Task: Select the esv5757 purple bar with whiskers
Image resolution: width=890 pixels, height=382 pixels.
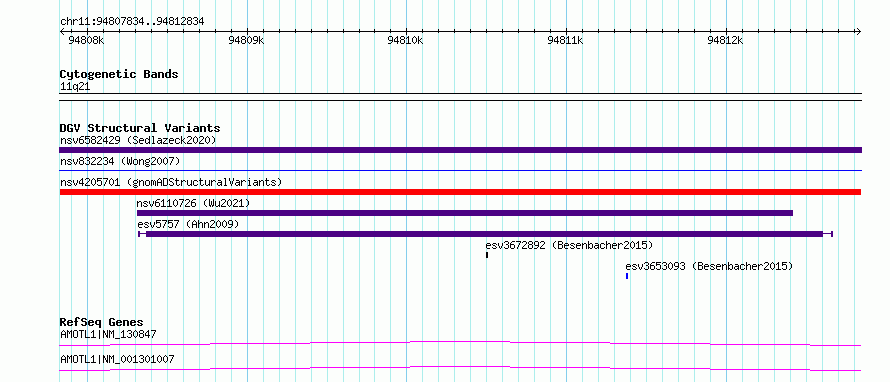Action: tap(485, 234)
